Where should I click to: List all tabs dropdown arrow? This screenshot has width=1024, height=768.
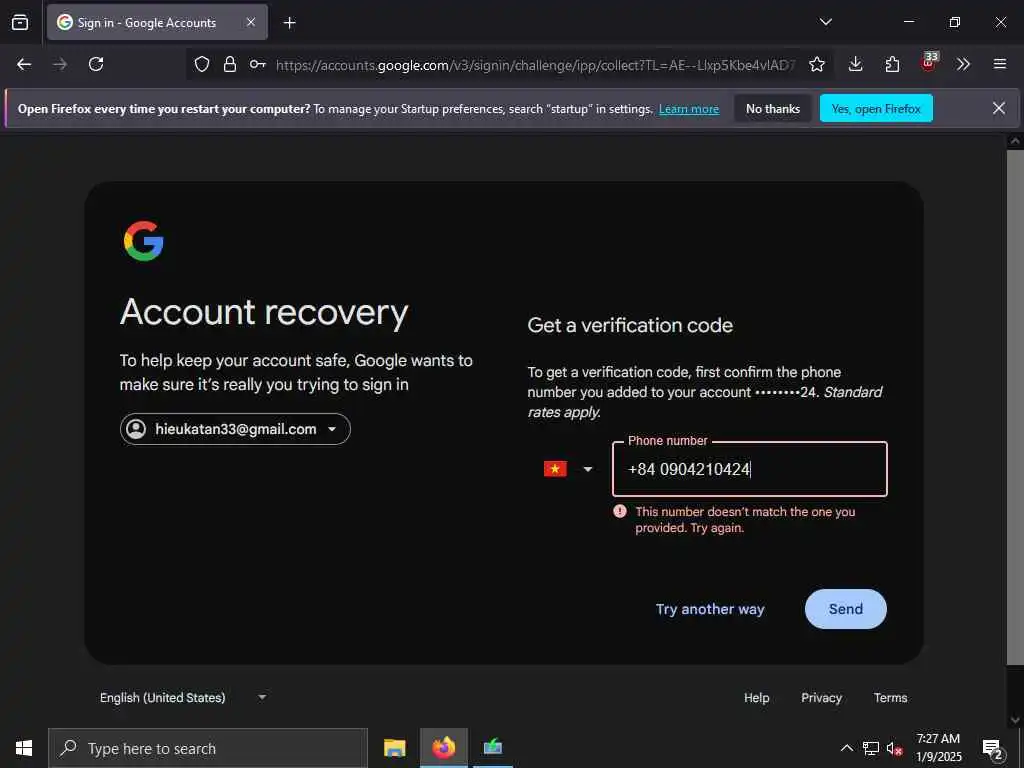(825, 22)
